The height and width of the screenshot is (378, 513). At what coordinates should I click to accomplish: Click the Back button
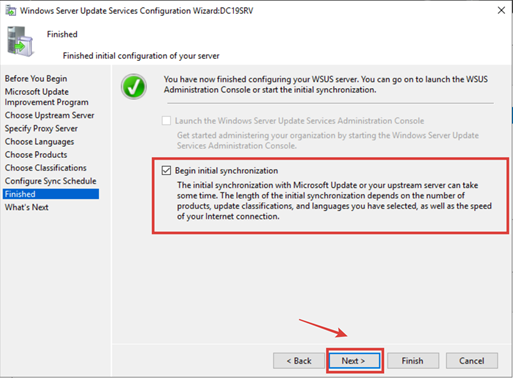coord(299,361)
